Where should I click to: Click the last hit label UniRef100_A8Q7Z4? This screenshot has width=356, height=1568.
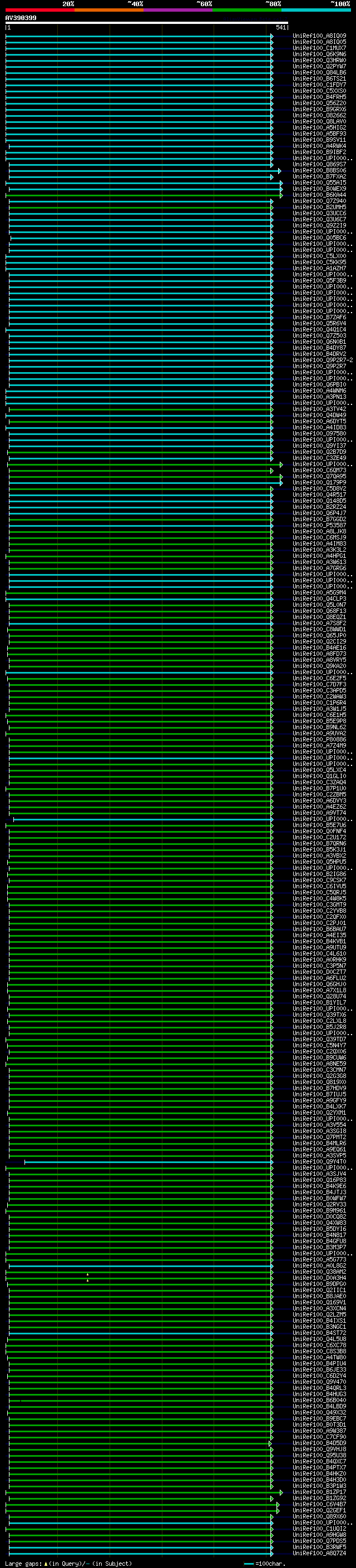319,1553
